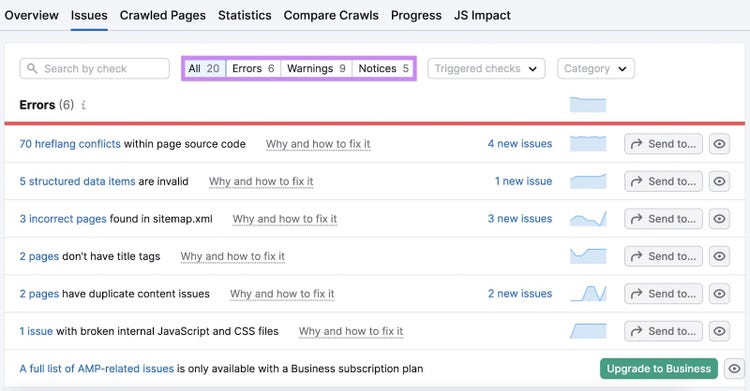Image resolution: width=750 pixels, height=391 pixels.
Task: Hide broken JavaScript CSS check eye icon
Action: 719,331
